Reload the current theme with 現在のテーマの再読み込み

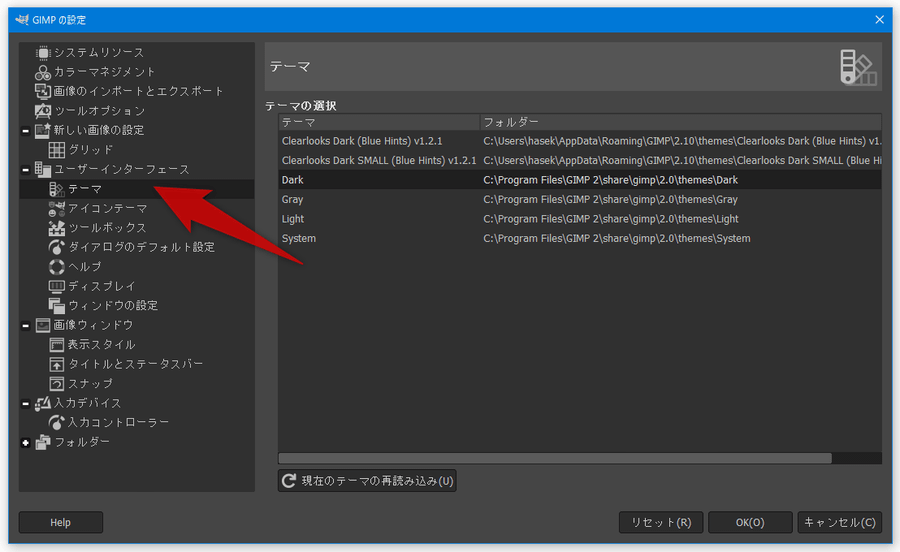pos(367,481)
